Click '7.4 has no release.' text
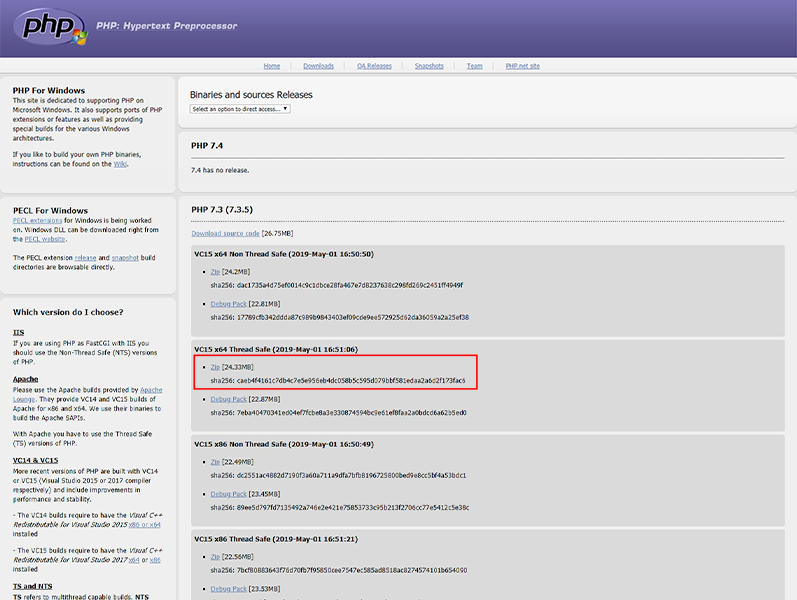This screenshot has height=600, width=797. [220, 170]
